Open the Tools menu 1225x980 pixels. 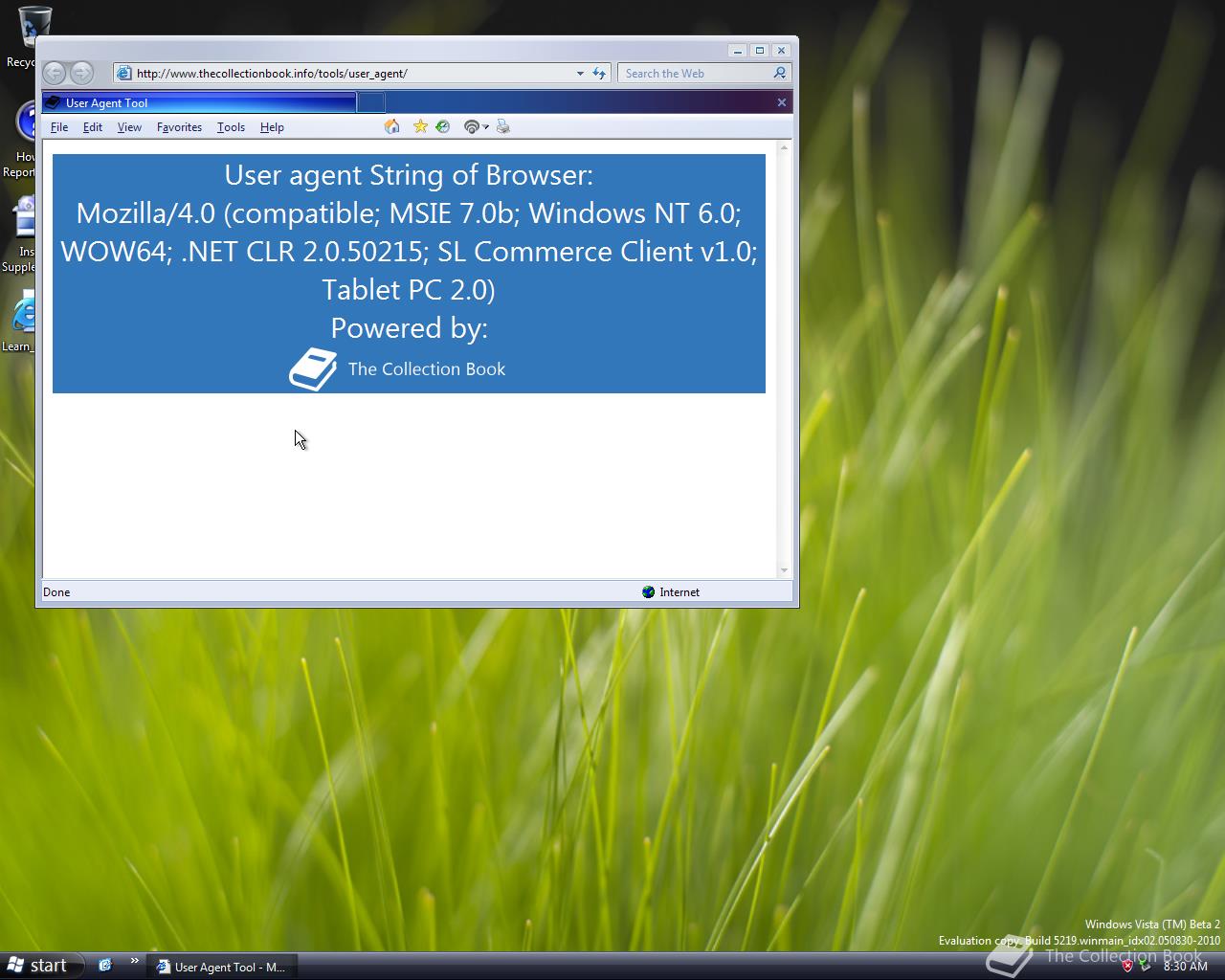coord(231,126)
